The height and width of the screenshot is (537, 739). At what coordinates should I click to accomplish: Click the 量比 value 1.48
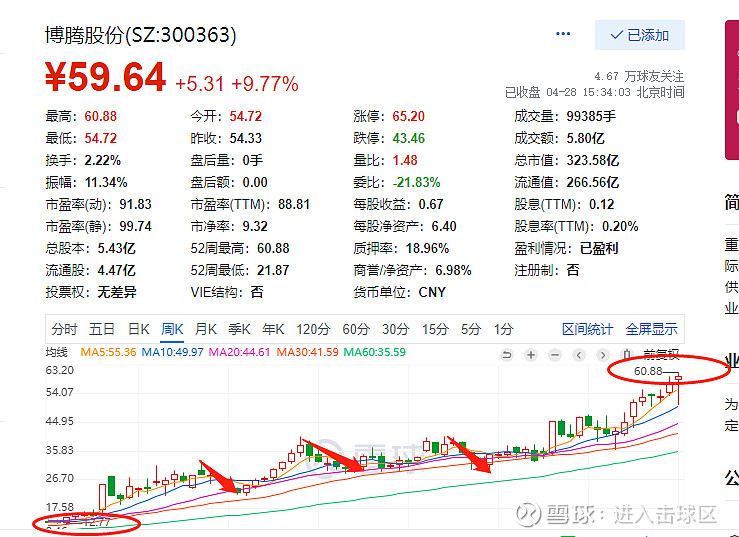(x=405, y=160)
